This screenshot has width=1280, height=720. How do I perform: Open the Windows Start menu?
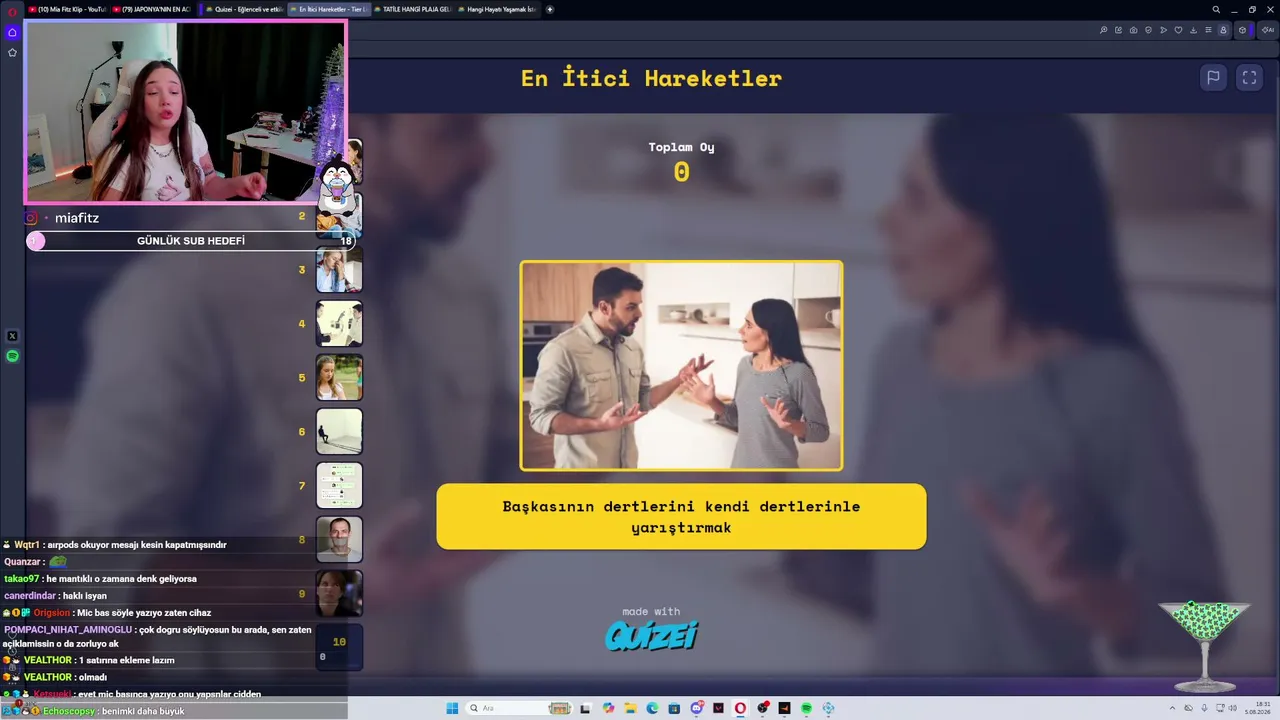tap(452, 708)
